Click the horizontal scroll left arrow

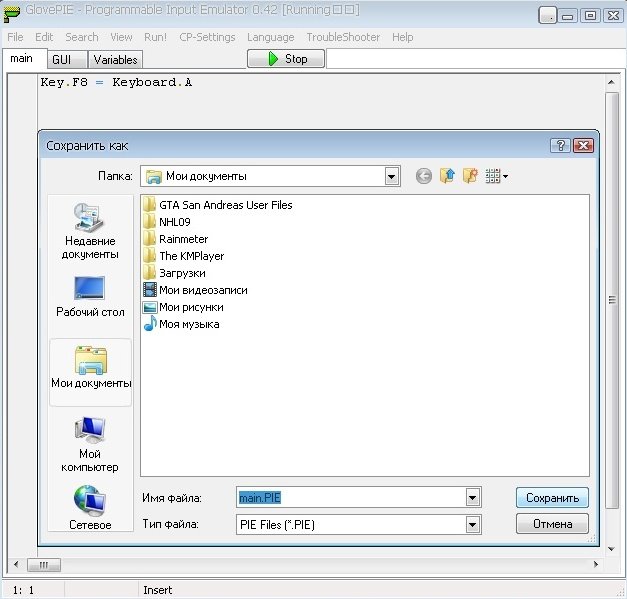tap(16, 565)
